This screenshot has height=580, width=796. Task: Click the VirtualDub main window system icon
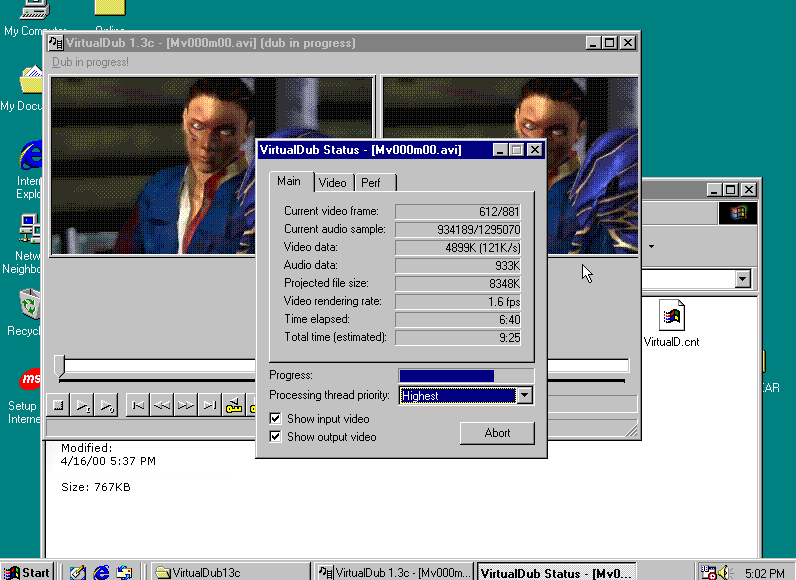pyautogui.click(x=56, y=43)
